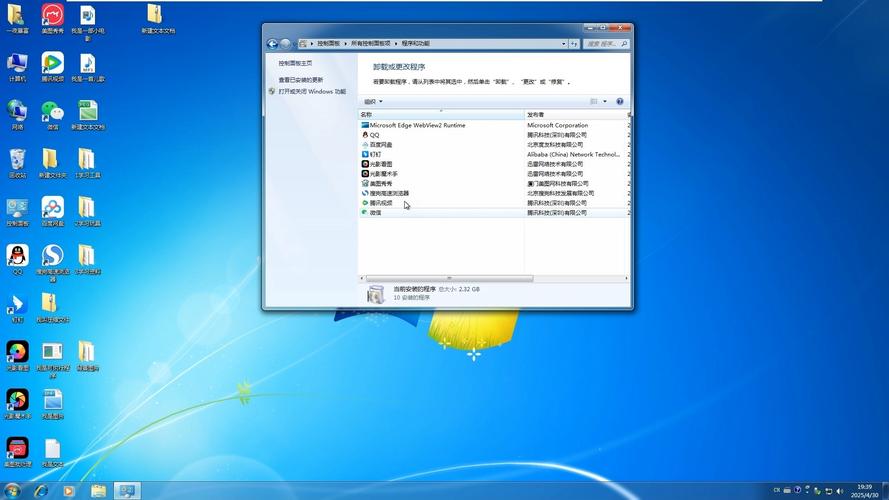889x500 pixels.
Task: Click the Alibaba (China) Network publisher cell
Action: pyautogui.click(x=573, y=154)
